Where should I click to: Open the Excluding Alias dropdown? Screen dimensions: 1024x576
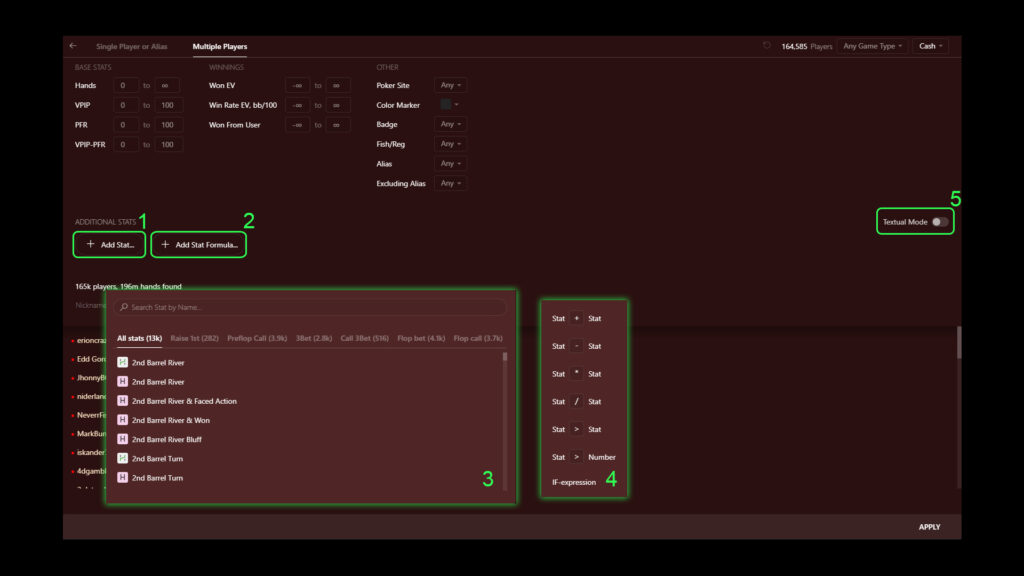click(451, 183)
